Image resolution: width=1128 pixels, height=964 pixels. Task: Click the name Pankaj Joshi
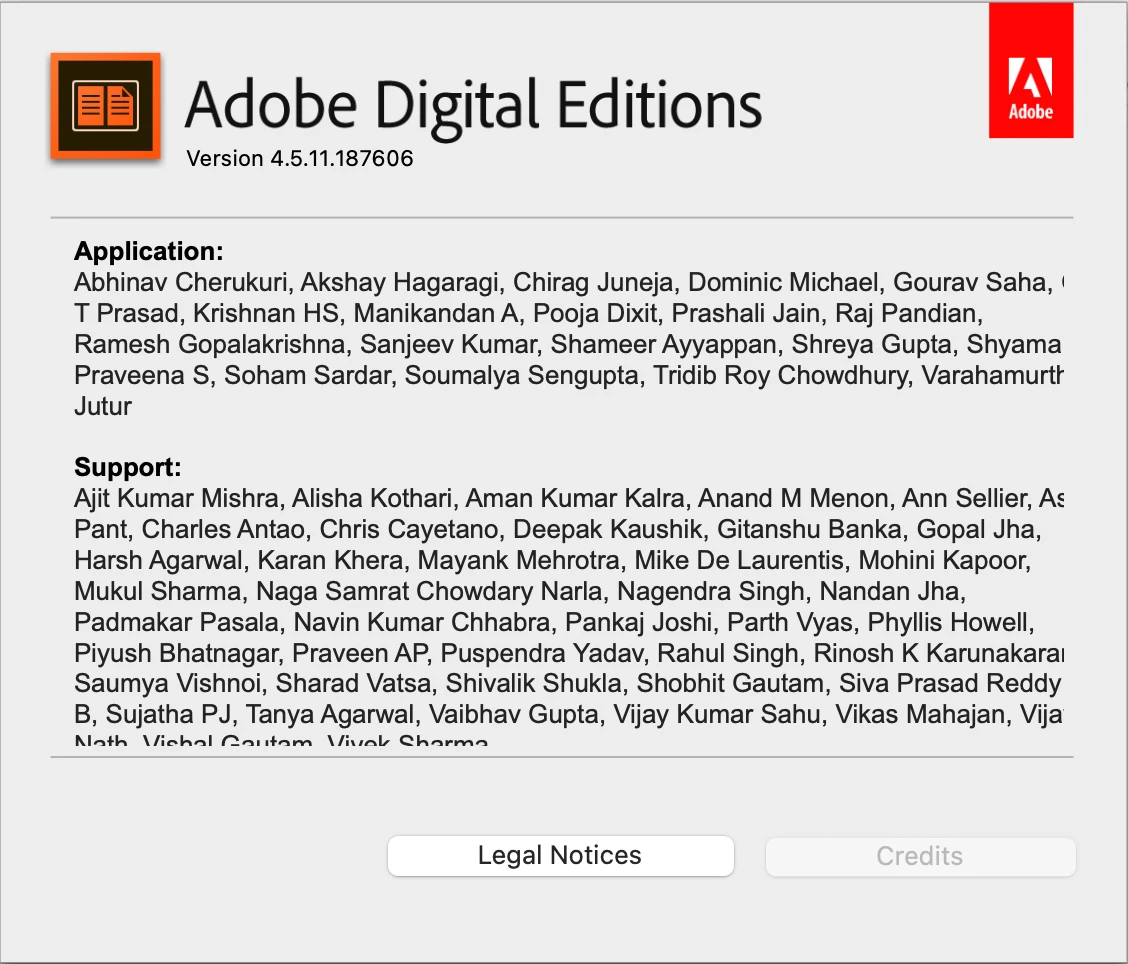click(x=639, y=622)
